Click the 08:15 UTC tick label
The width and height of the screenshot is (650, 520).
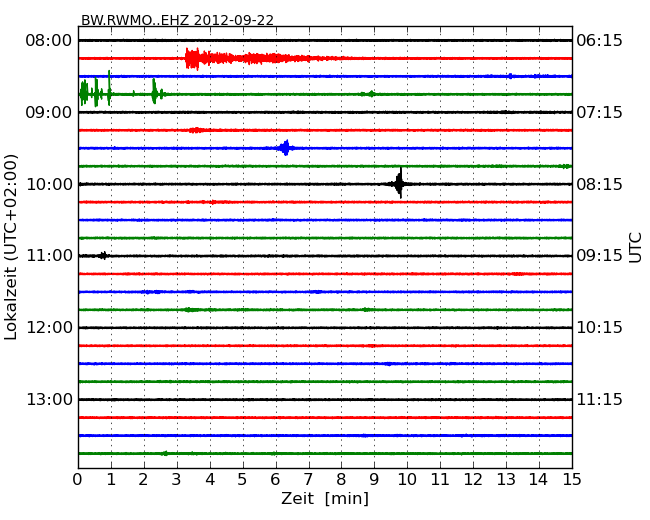[599, 184]
